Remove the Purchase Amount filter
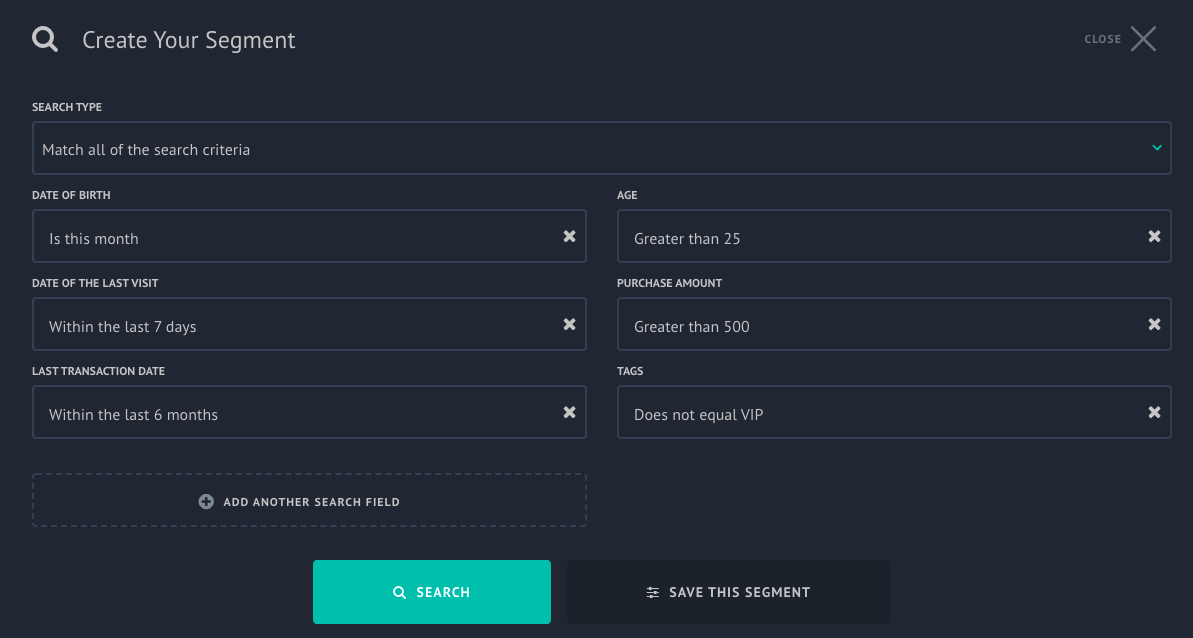 click(1154, 324)
